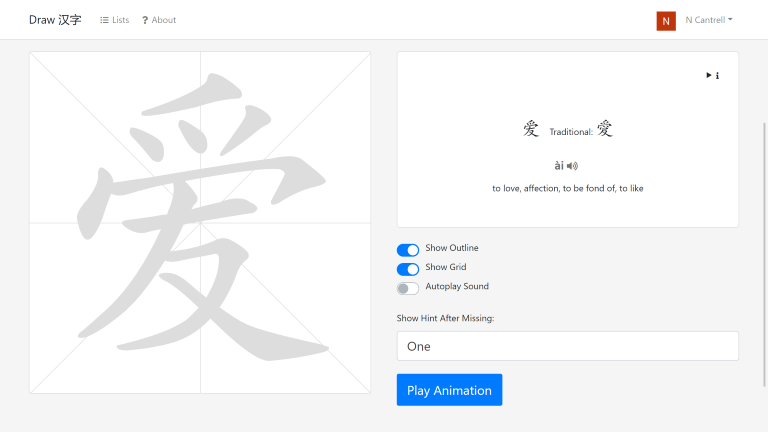768x432 pixels.
Task: Disable the Show Outline toggle
Action: (408, 250)
